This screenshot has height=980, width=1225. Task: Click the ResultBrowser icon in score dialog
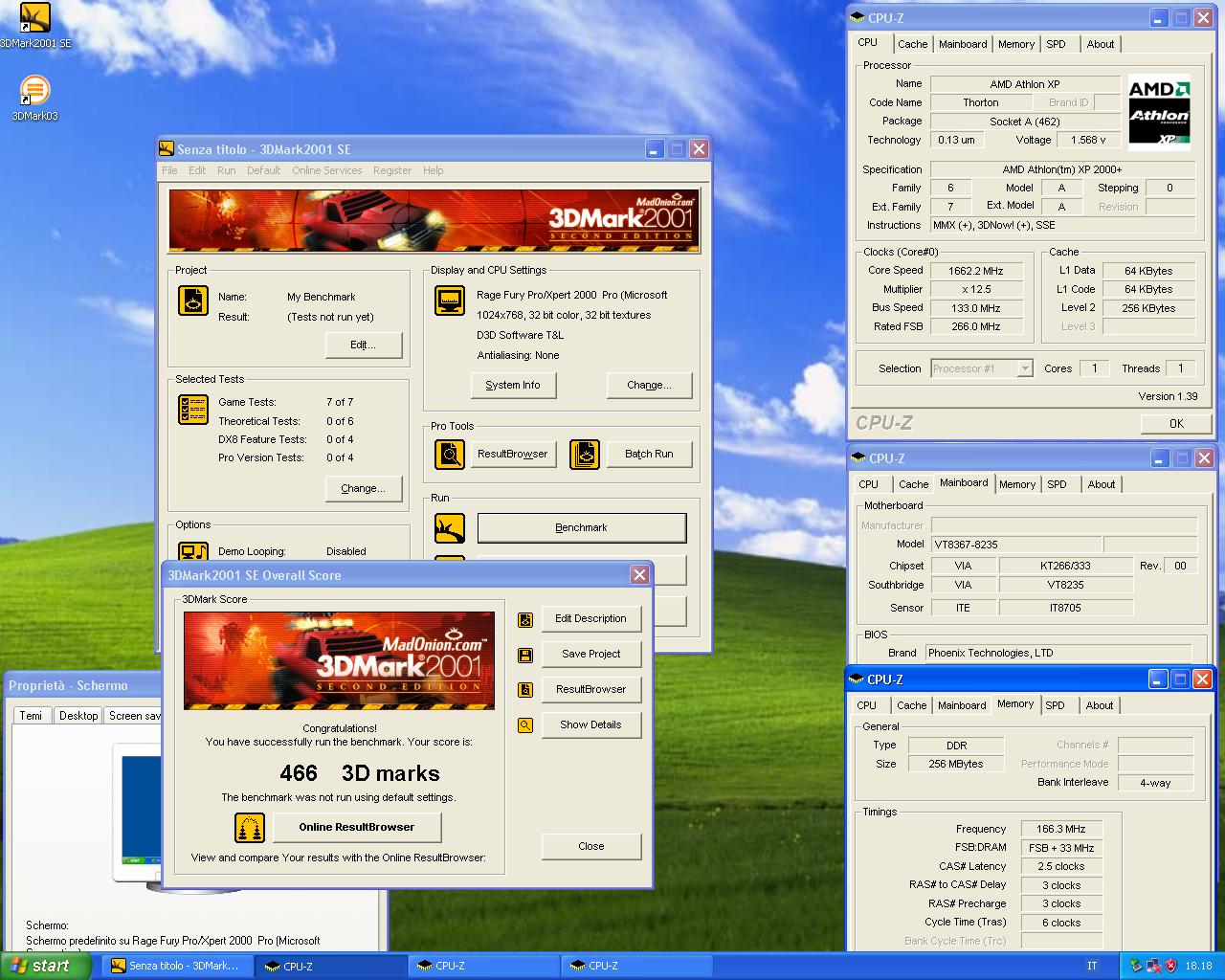coord(525,690)
